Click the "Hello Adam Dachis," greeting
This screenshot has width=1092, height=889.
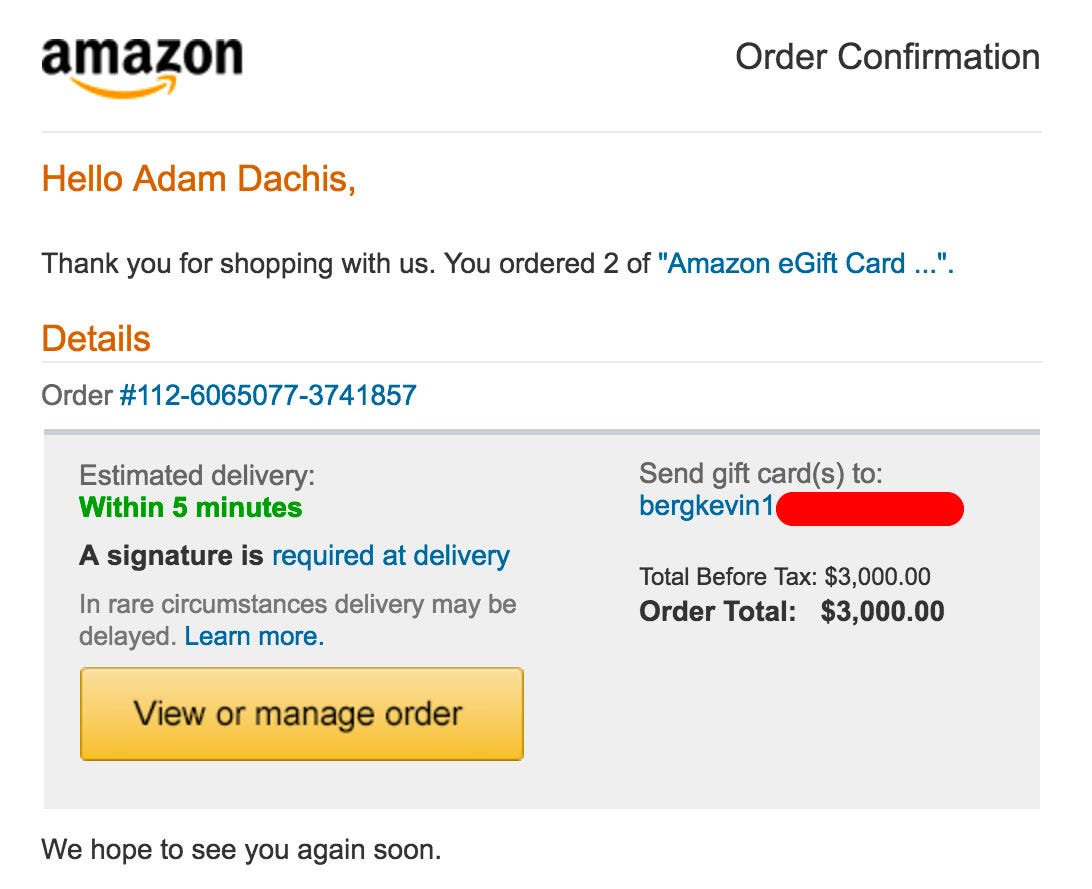pyautogui.click(x=199, y=180)
